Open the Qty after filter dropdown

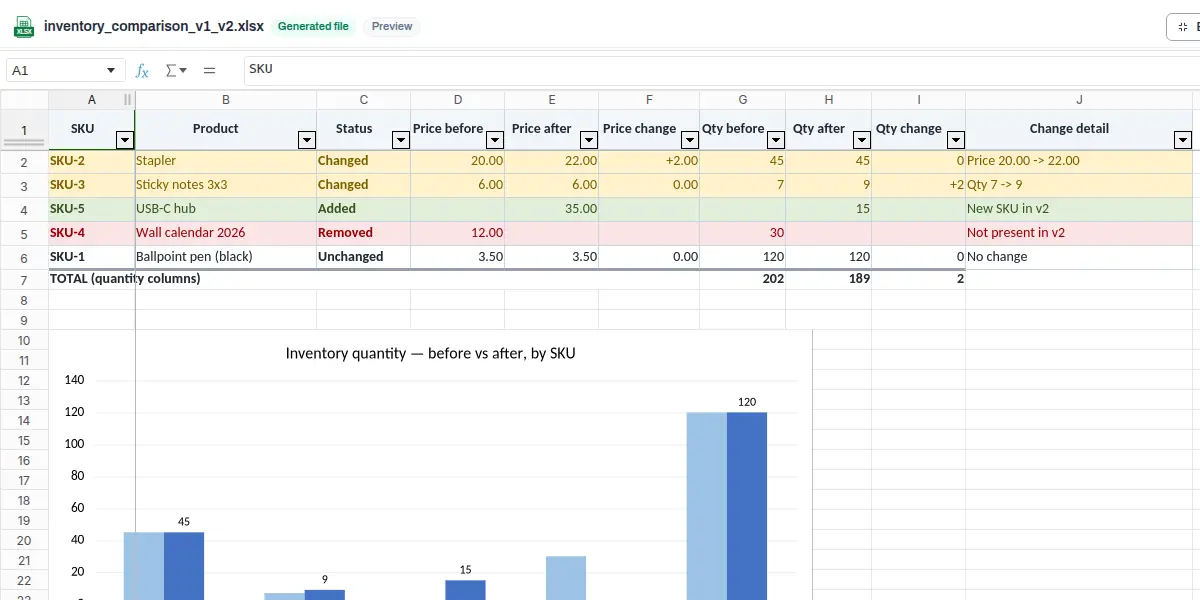pos(862,140)
